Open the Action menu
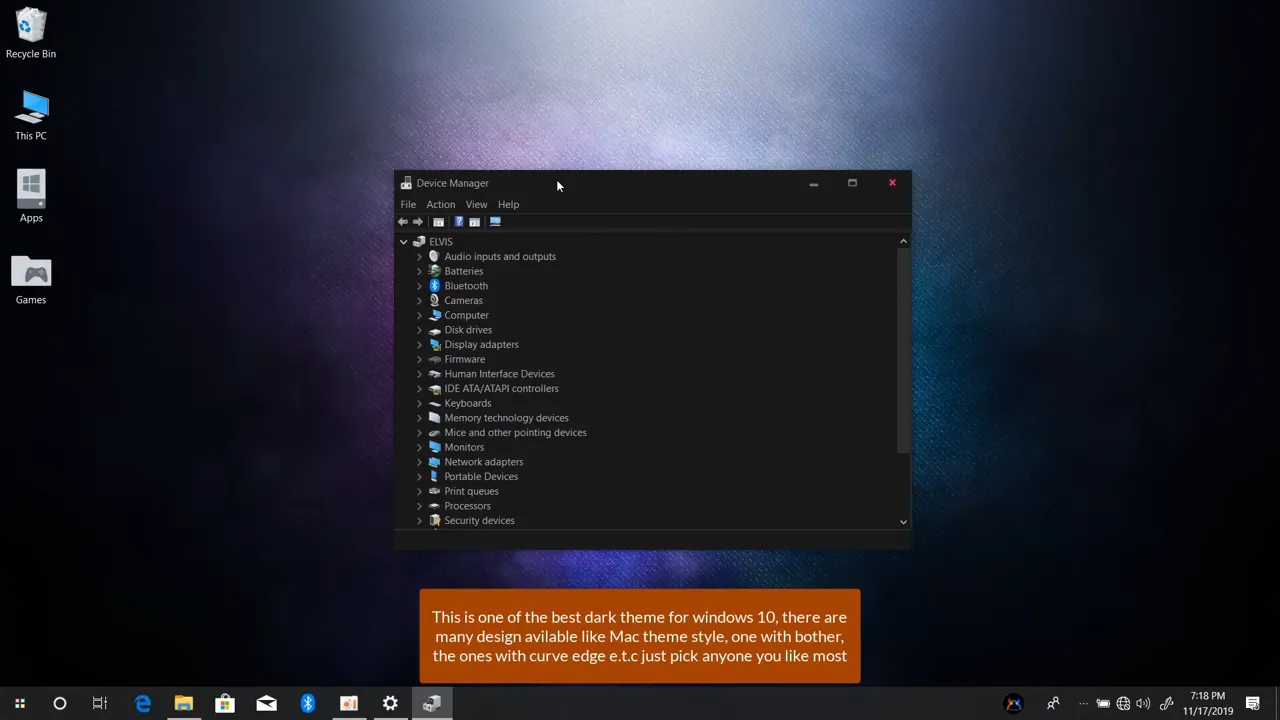 [x=440, y=204]
